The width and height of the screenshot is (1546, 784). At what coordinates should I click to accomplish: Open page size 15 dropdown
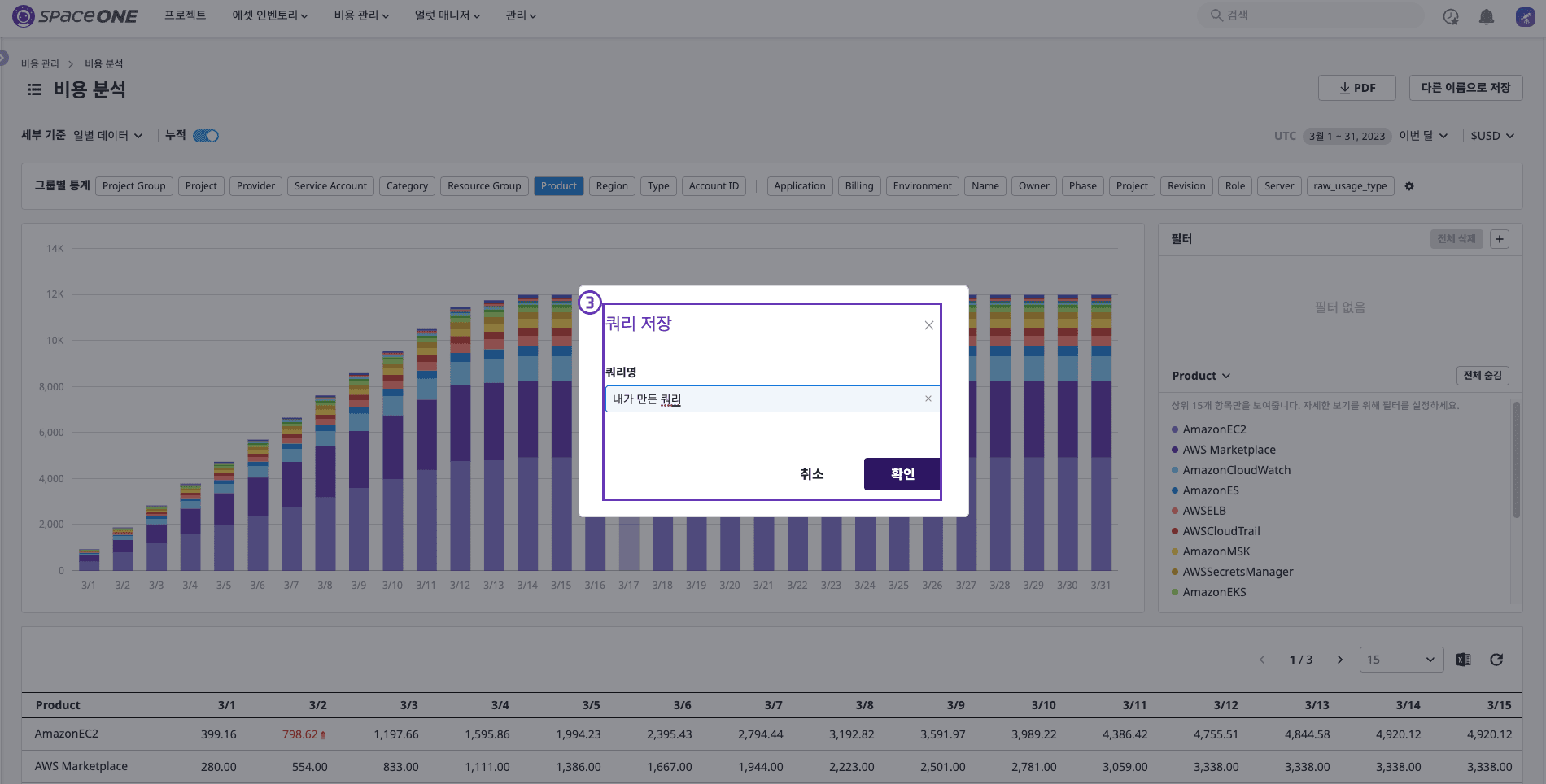click(1401, 660)
